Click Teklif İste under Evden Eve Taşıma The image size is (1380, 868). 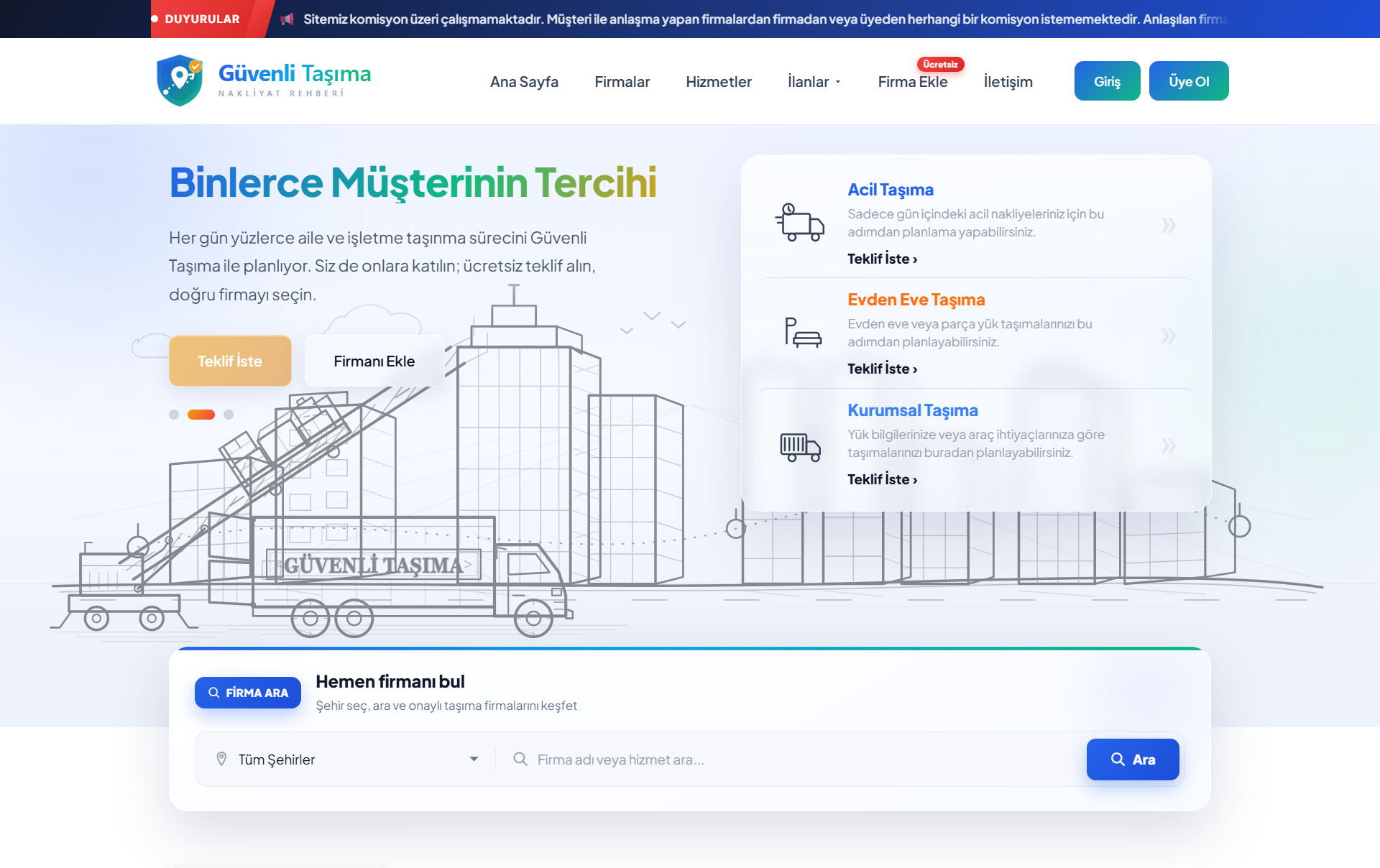(883, 369)
